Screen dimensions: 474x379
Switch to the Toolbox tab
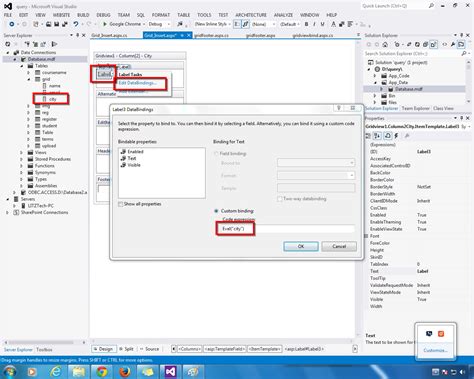[x=44, y=350]
